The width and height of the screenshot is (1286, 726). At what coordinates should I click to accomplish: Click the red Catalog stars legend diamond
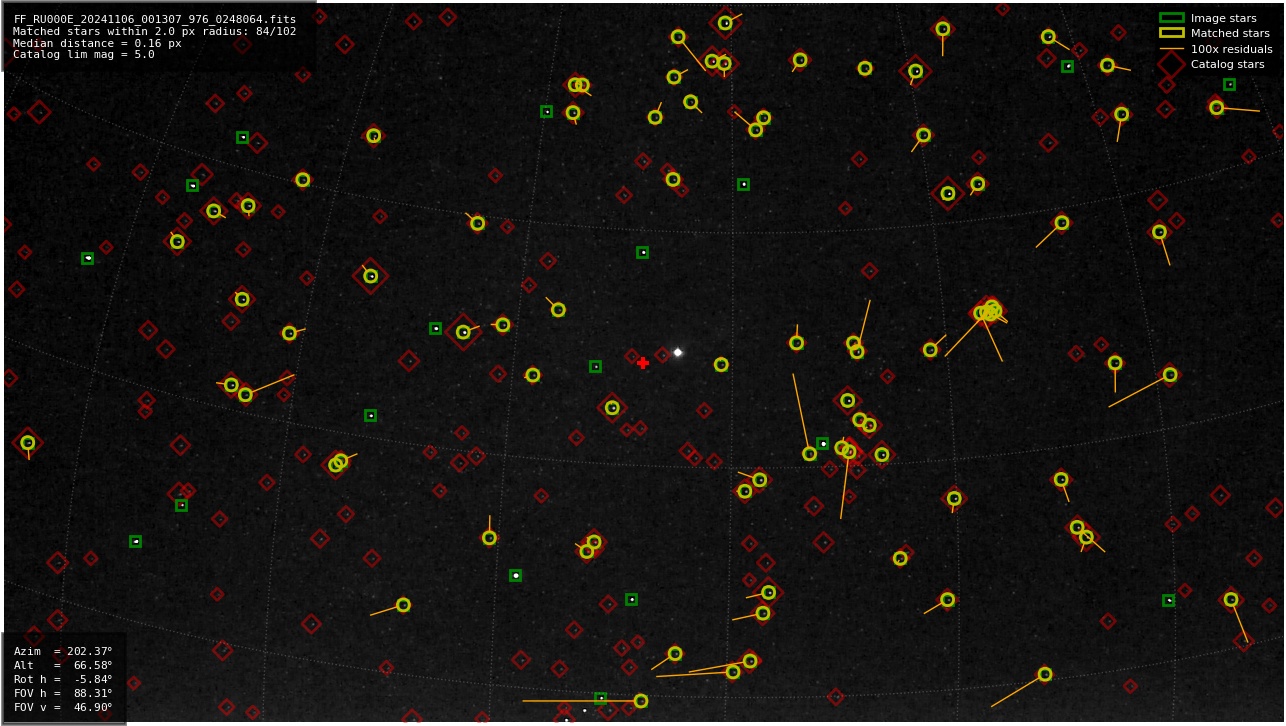click(x=1171, y=64)
